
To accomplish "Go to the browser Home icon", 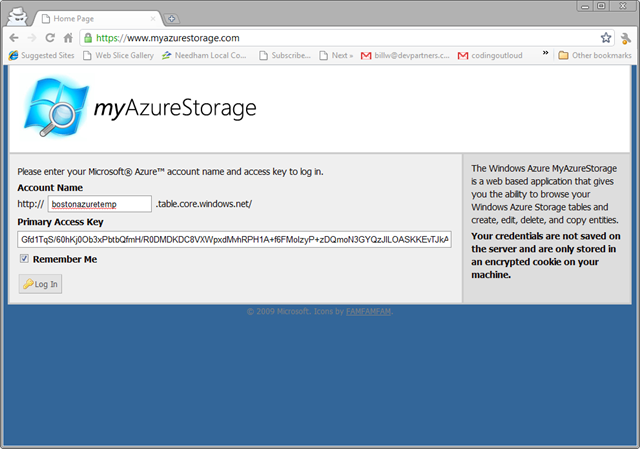I will (70, 37).
